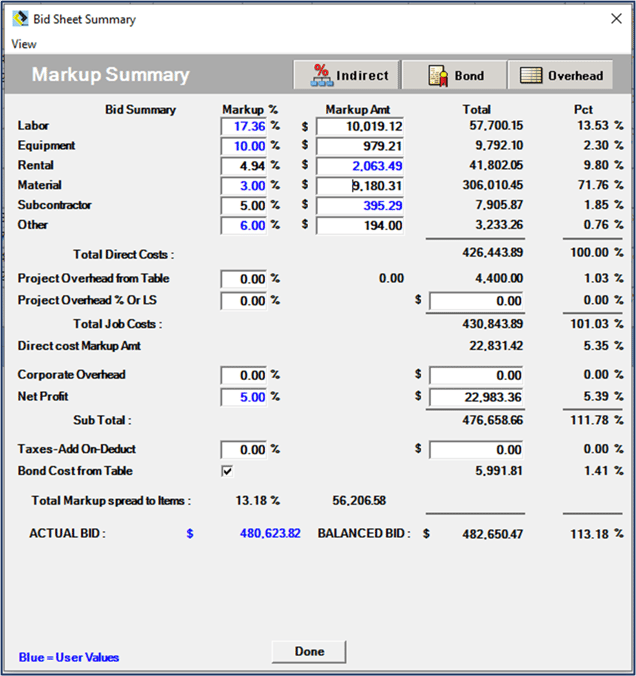Click the Other total 3,233.26
The image size is (636, 676).
coord(499,225)
